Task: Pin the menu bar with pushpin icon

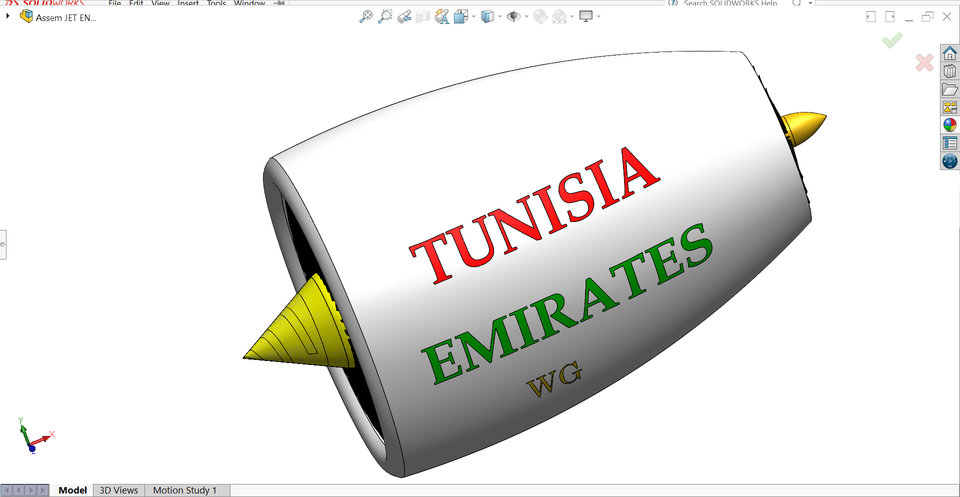Action: tap(279, 3)
